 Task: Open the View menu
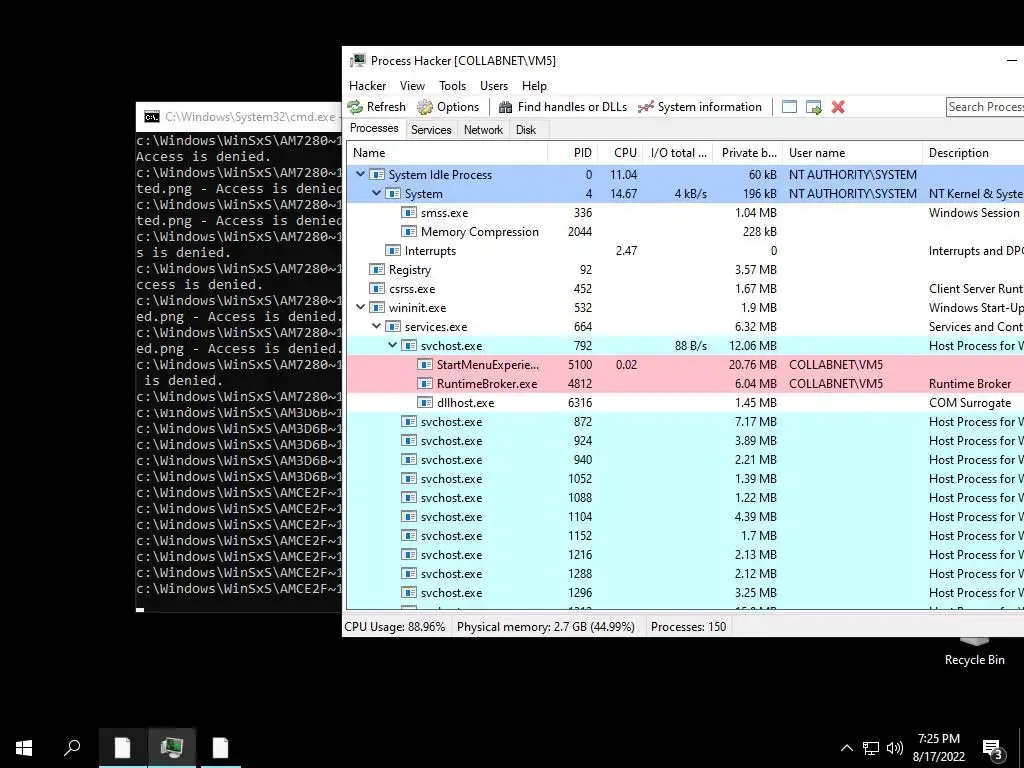click(x=412, y=86)
